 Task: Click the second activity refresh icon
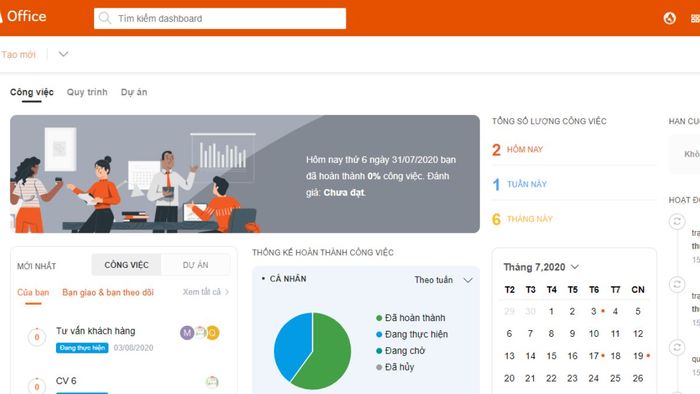(677, 284)
